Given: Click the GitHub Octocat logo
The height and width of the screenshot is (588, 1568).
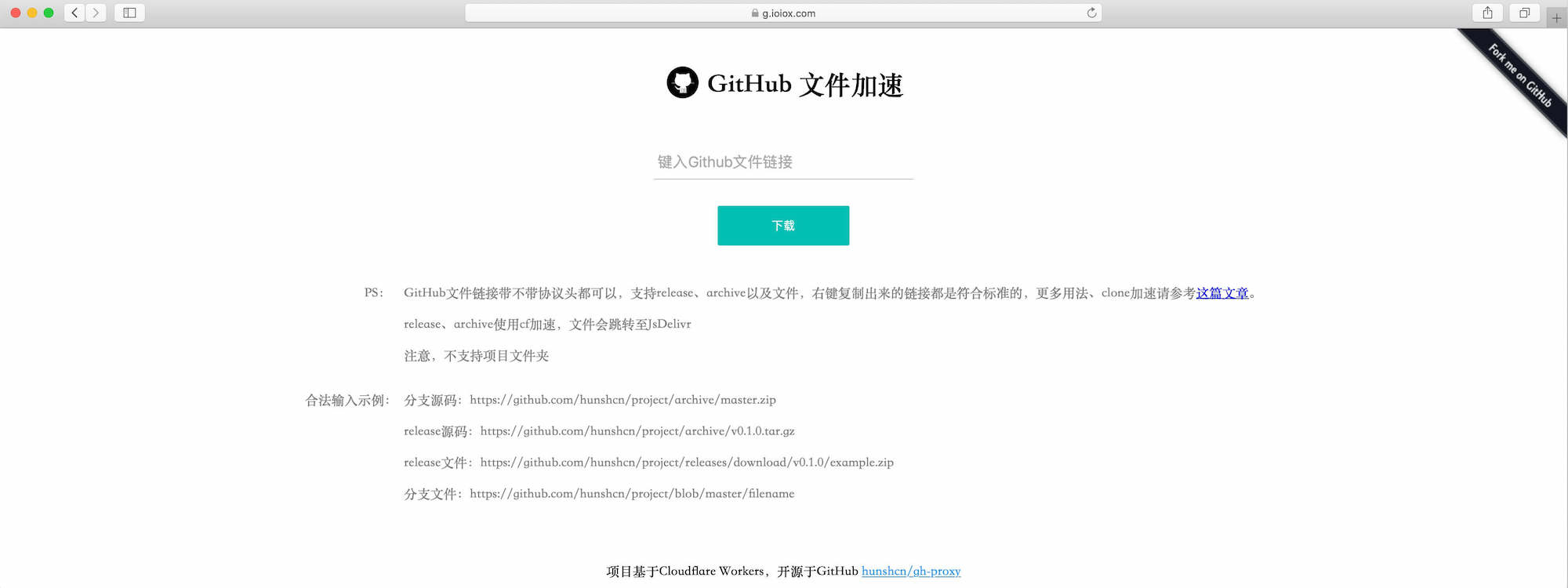Looking at the screenshot, I should [682, 82].
